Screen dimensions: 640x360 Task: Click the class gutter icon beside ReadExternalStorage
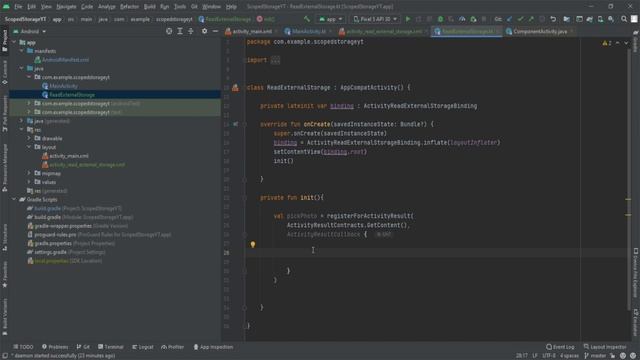[236, 87]
